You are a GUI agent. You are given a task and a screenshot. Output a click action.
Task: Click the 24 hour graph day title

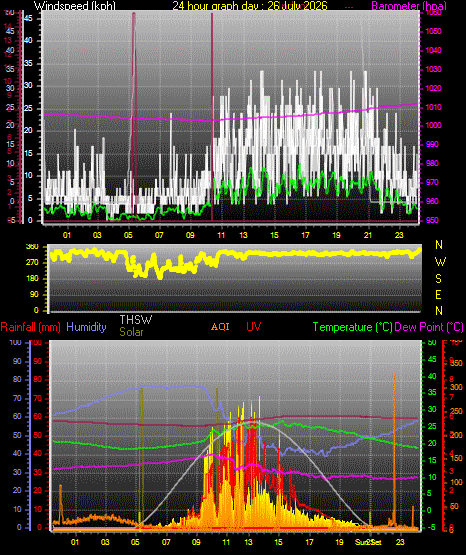click(x=250, y=5)
